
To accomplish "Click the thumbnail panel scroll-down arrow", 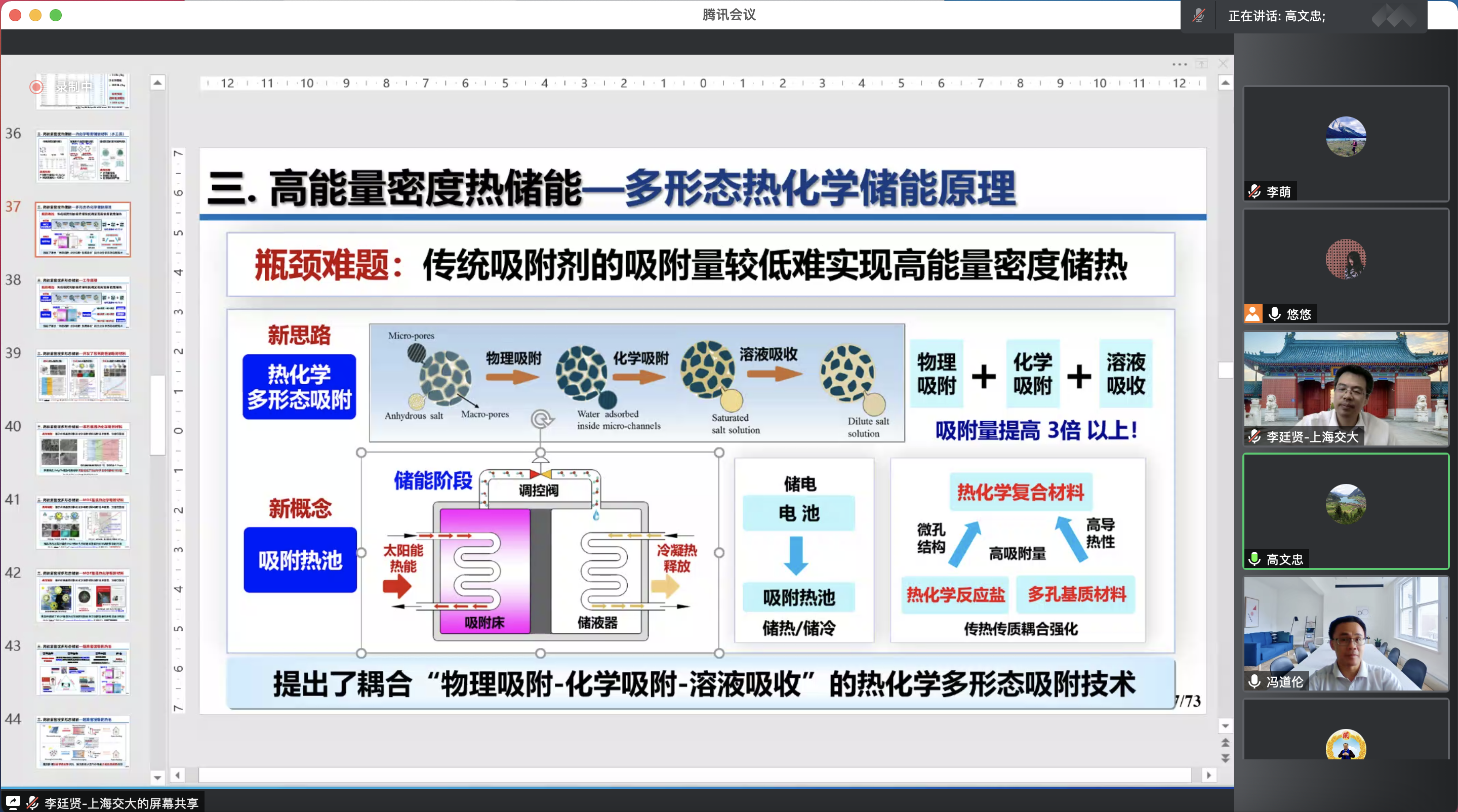I will click(157, 778).
